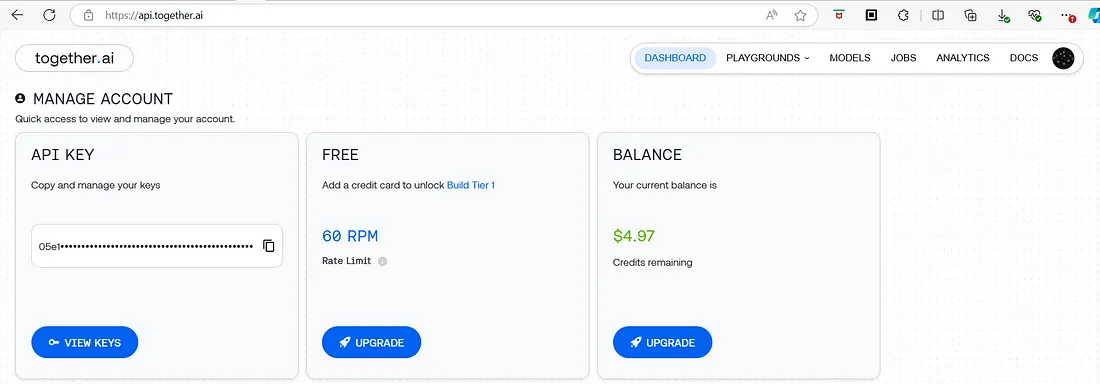Open the Jobs page
Screen dimensions: 1100x384
pyautogui.click(x=904, y=58)
